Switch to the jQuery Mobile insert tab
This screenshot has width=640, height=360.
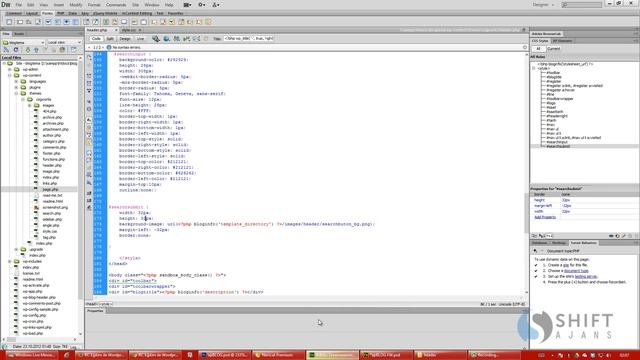[x=105, y=13]
